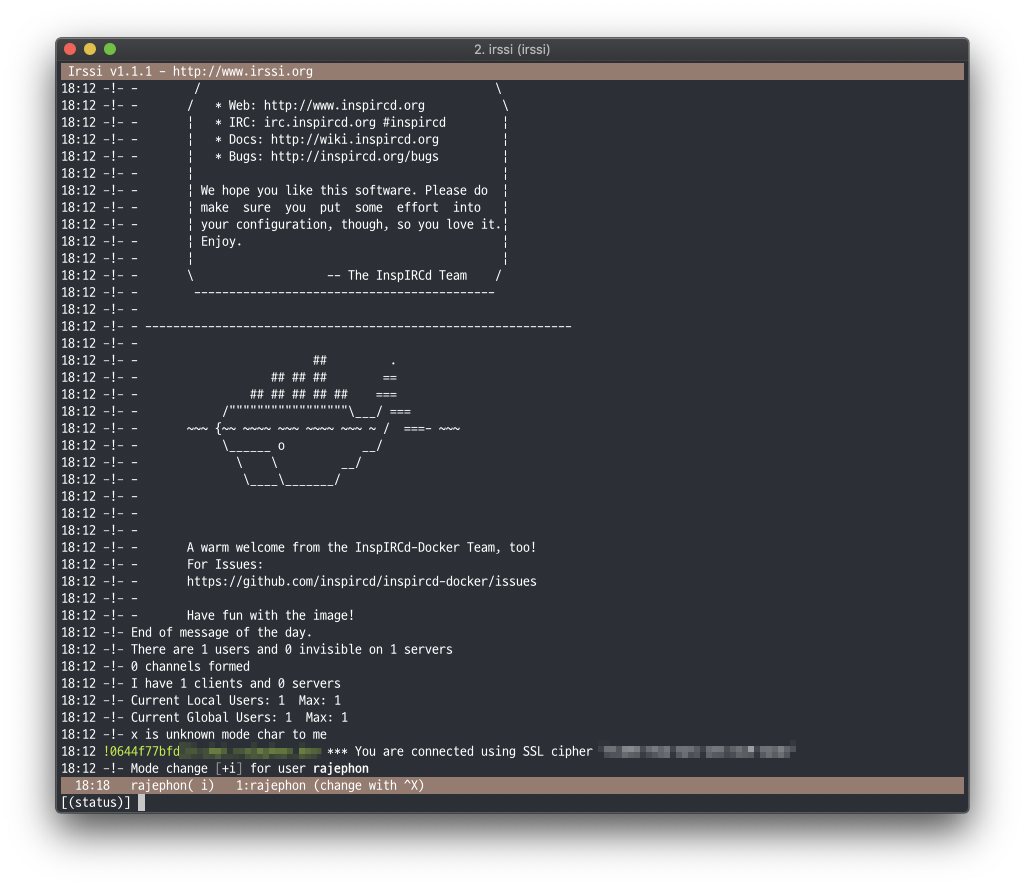Viewport: 1025px width, 887px height.
Task: Click 'You are connected using SSL cipher' message
Action: pyautogui.click(x=460, y=751)
